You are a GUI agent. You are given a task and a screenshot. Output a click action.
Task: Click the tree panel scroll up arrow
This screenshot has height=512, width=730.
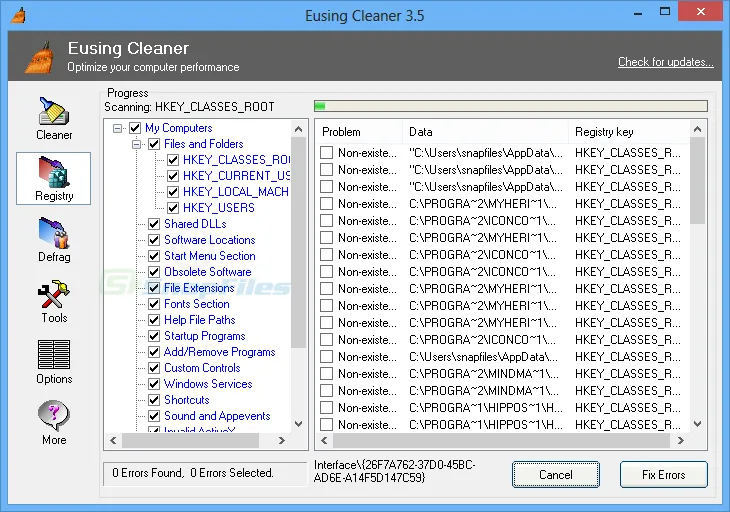pyautogui.click(x=298, y=129)
